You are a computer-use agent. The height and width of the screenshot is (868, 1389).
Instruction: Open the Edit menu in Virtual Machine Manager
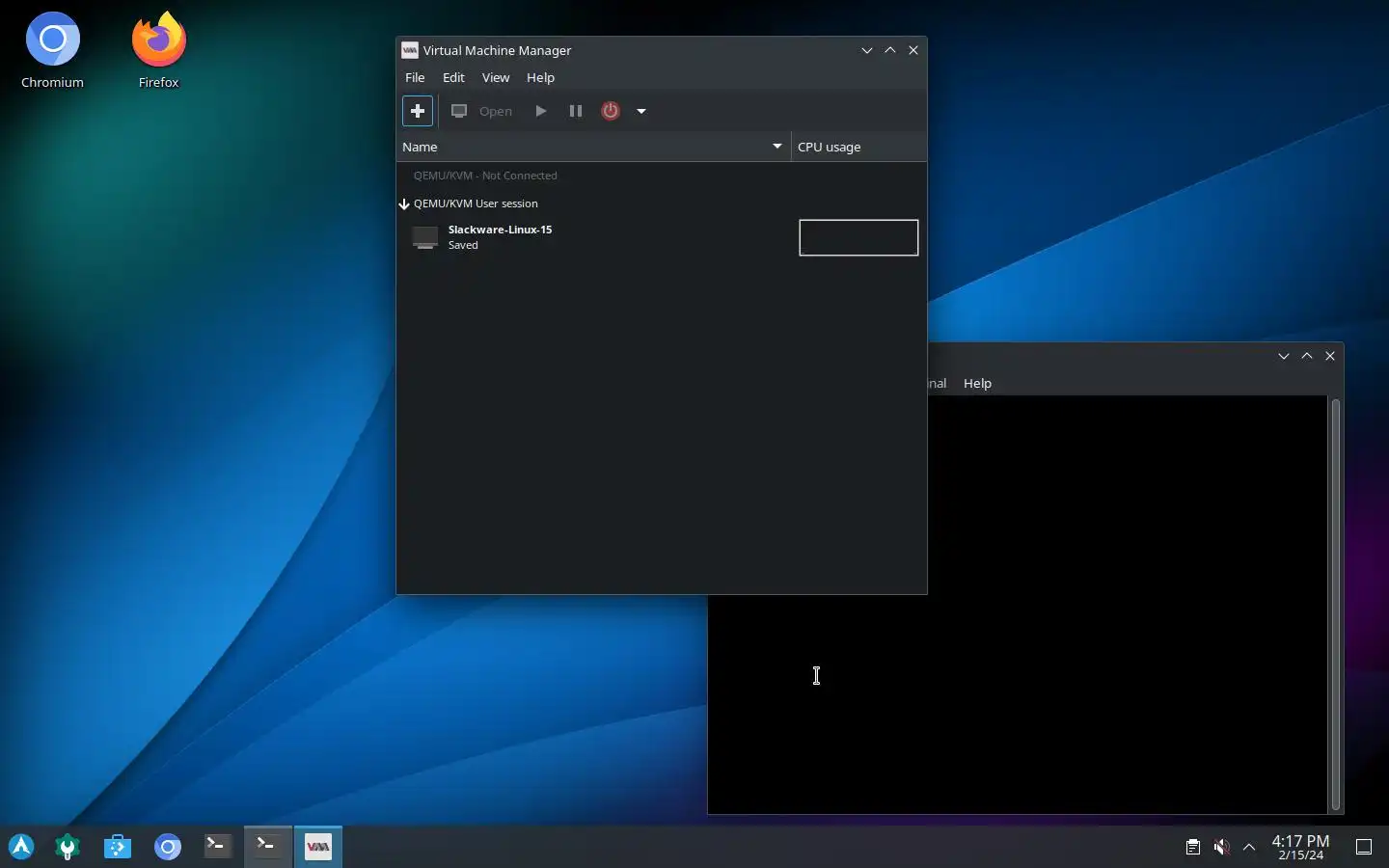coord(453,77)
